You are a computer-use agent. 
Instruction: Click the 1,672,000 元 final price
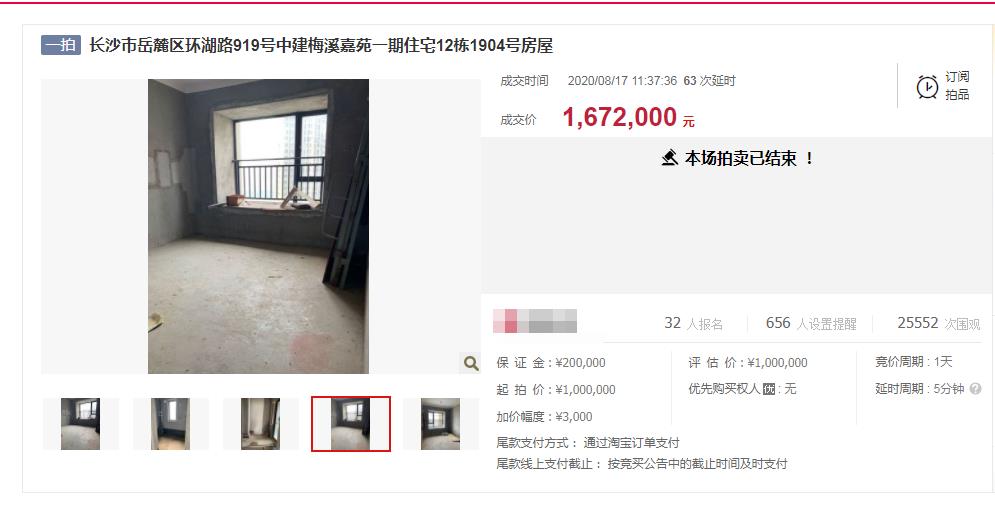tap(628, 117)
